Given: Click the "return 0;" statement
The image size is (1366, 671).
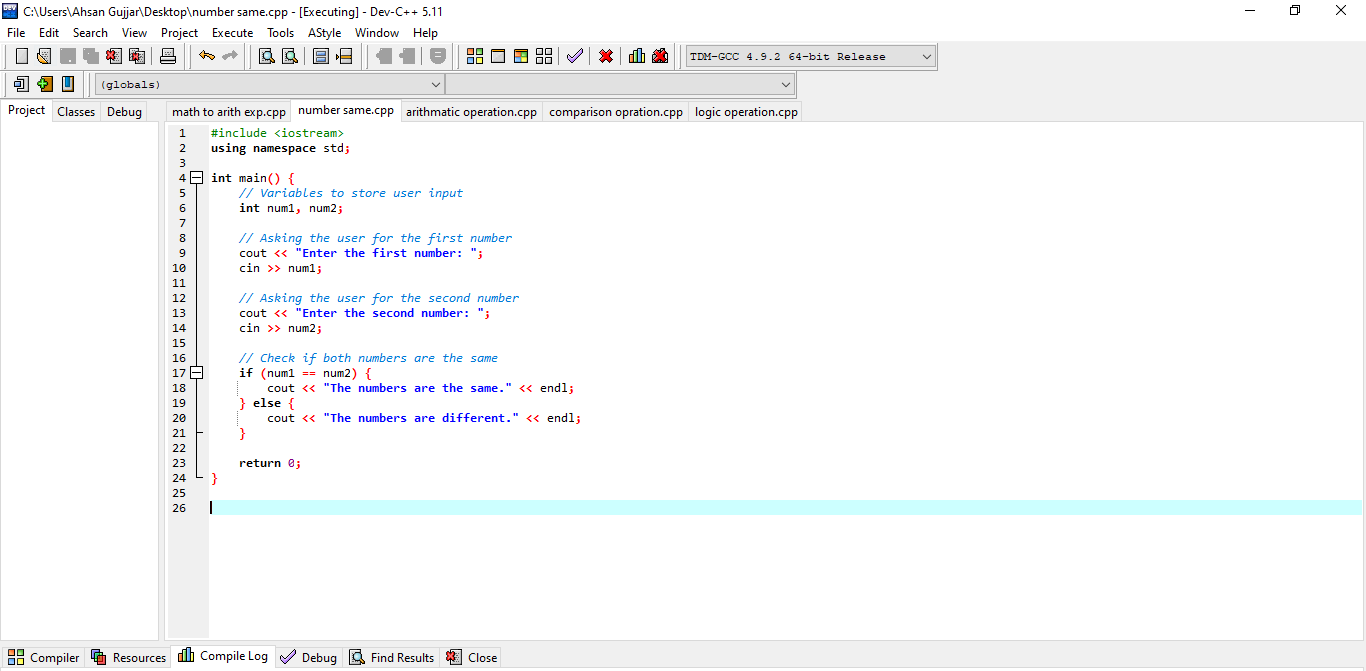Looking at the screenshot, I should click(270, 463).
